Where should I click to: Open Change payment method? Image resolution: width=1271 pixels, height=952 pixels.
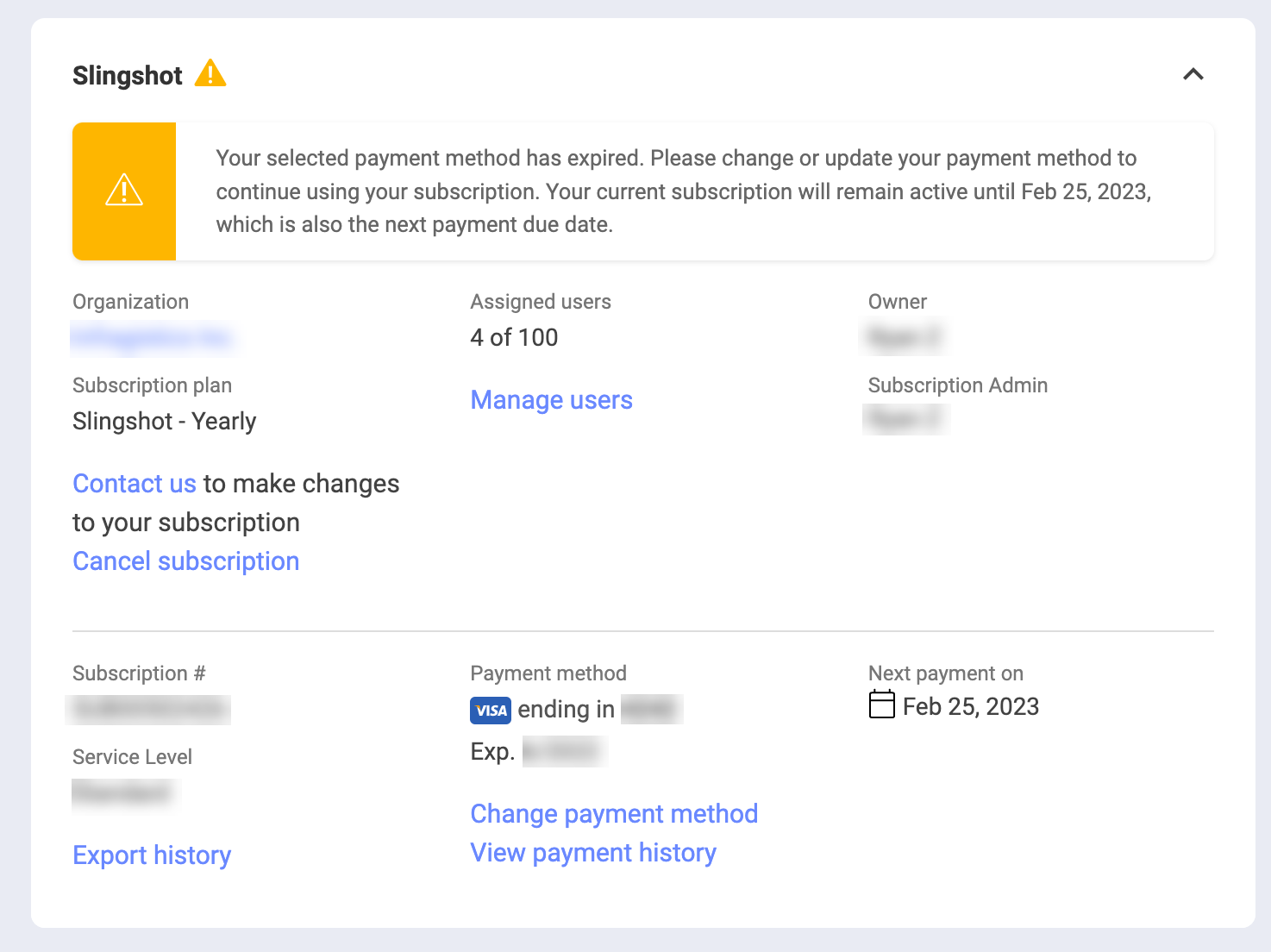[614, 814]
